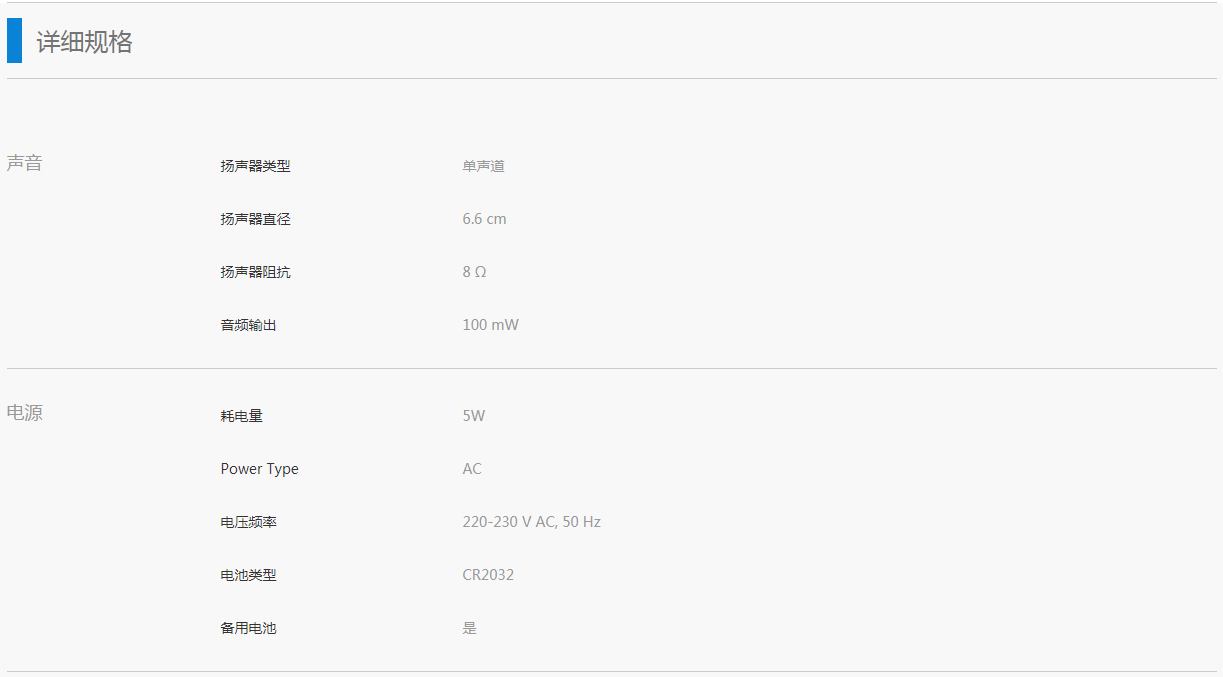
Task: Click the AC power type value
Action: pos(472,469)
